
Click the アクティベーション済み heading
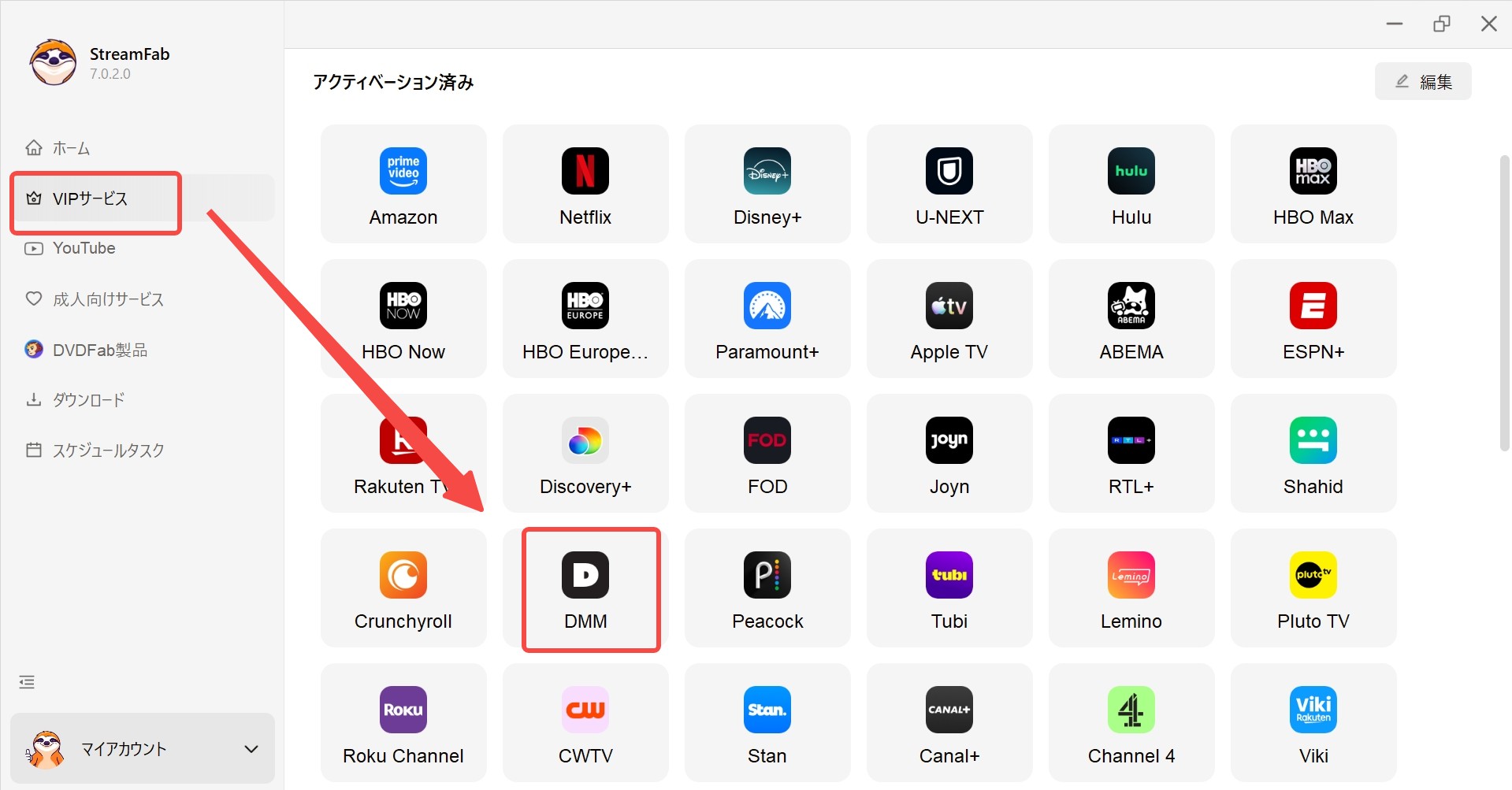(x=393, y=82)
